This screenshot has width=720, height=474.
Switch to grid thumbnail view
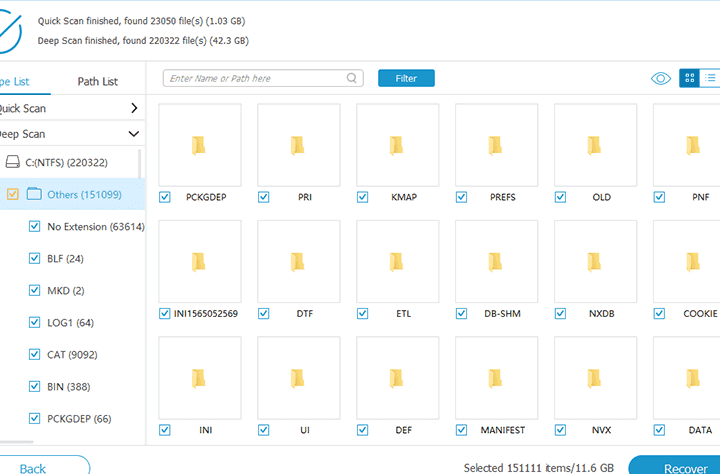coord(689,78)
